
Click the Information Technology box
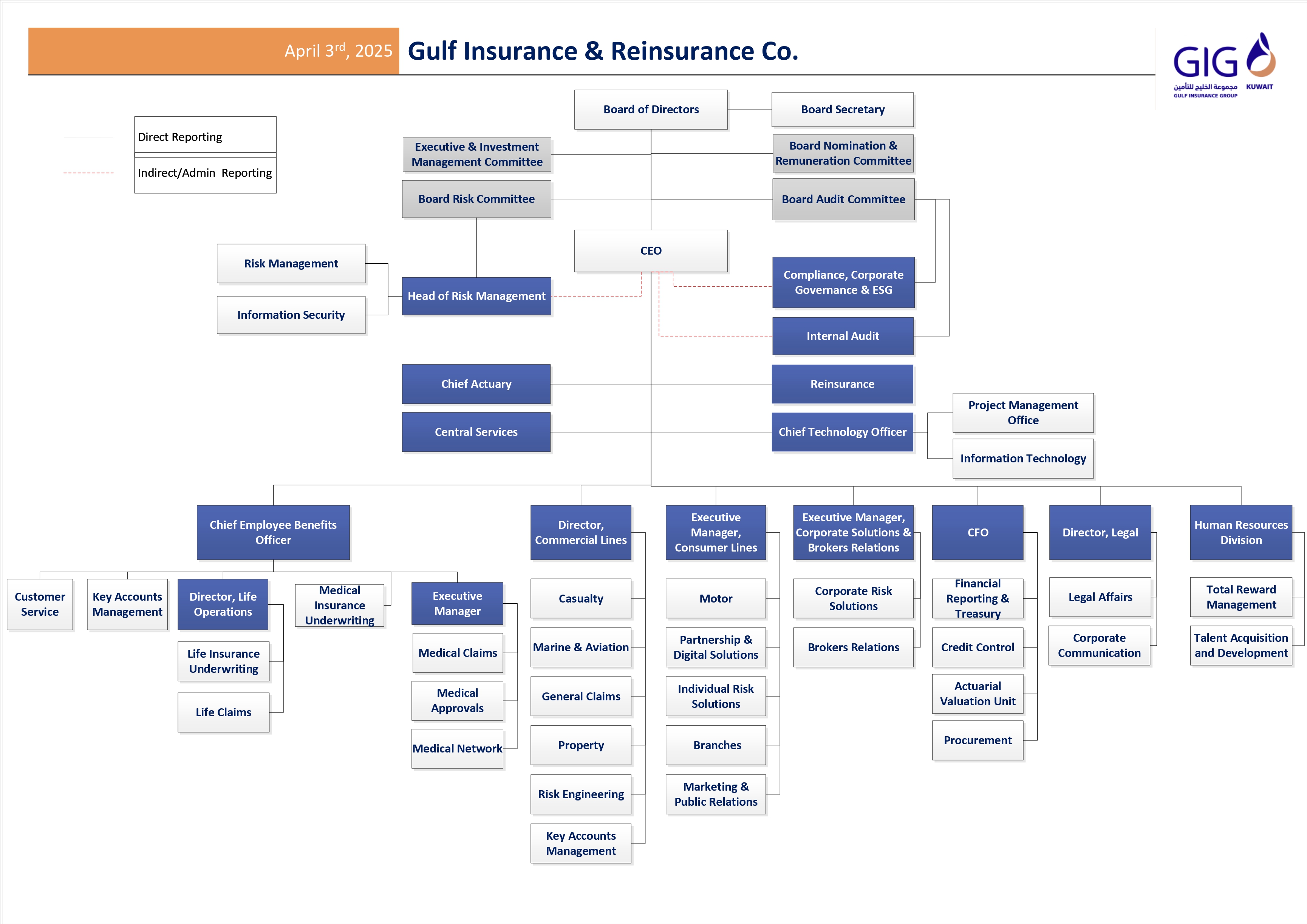click(x=1023, y=458)
